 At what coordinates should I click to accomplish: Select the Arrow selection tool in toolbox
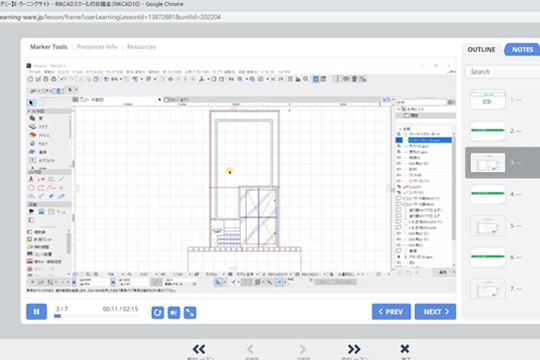(31, 103)
